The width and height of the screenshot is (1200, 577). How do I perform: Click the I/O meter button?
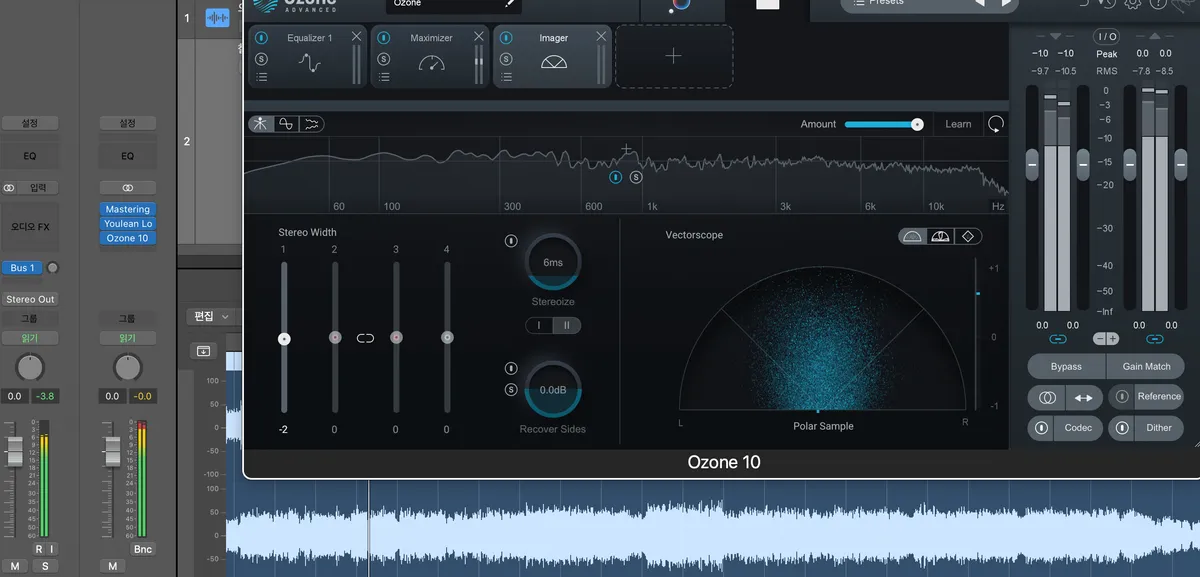pos(1106,36)
